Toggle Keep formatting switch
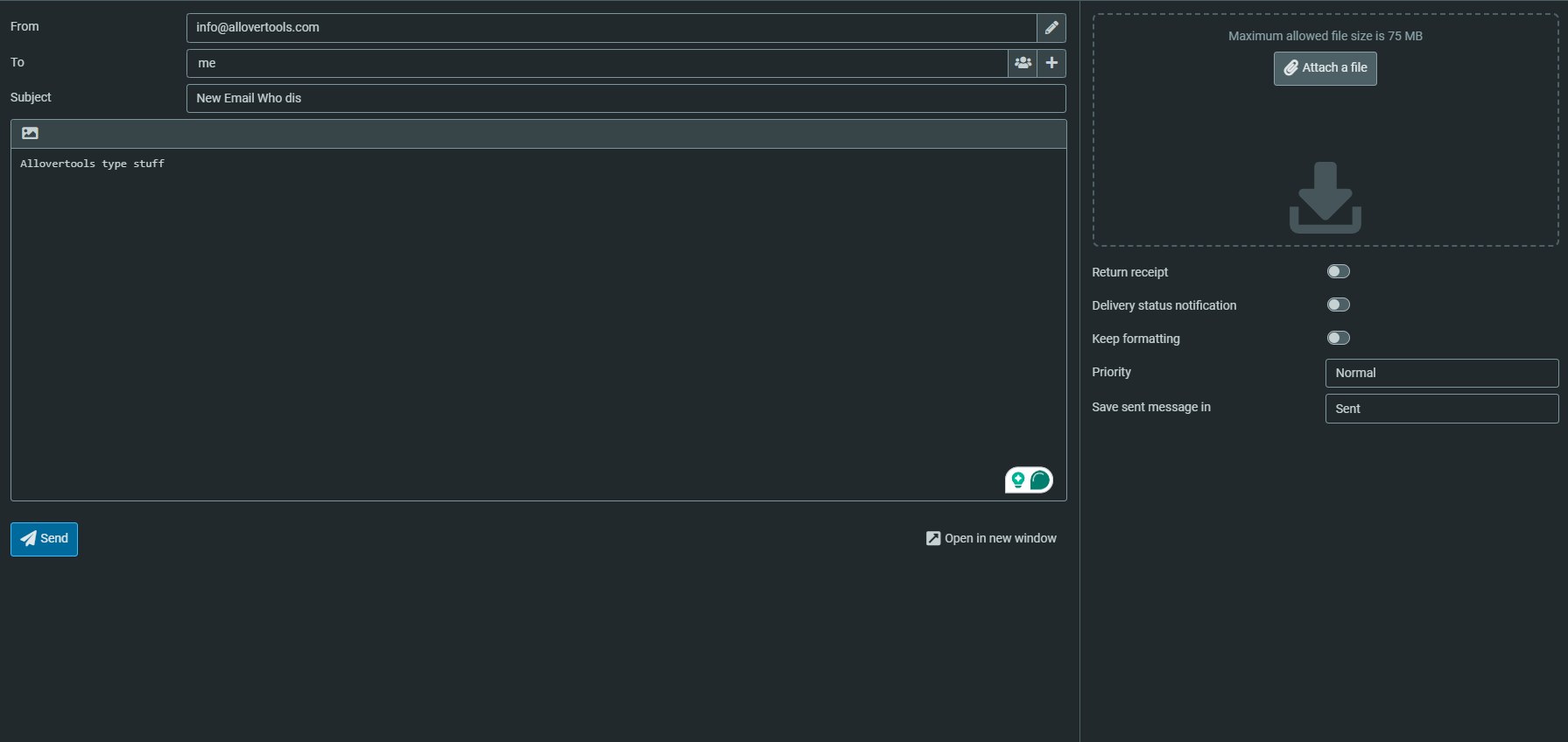This screenshot has height=742, width=1568. 1338,338
